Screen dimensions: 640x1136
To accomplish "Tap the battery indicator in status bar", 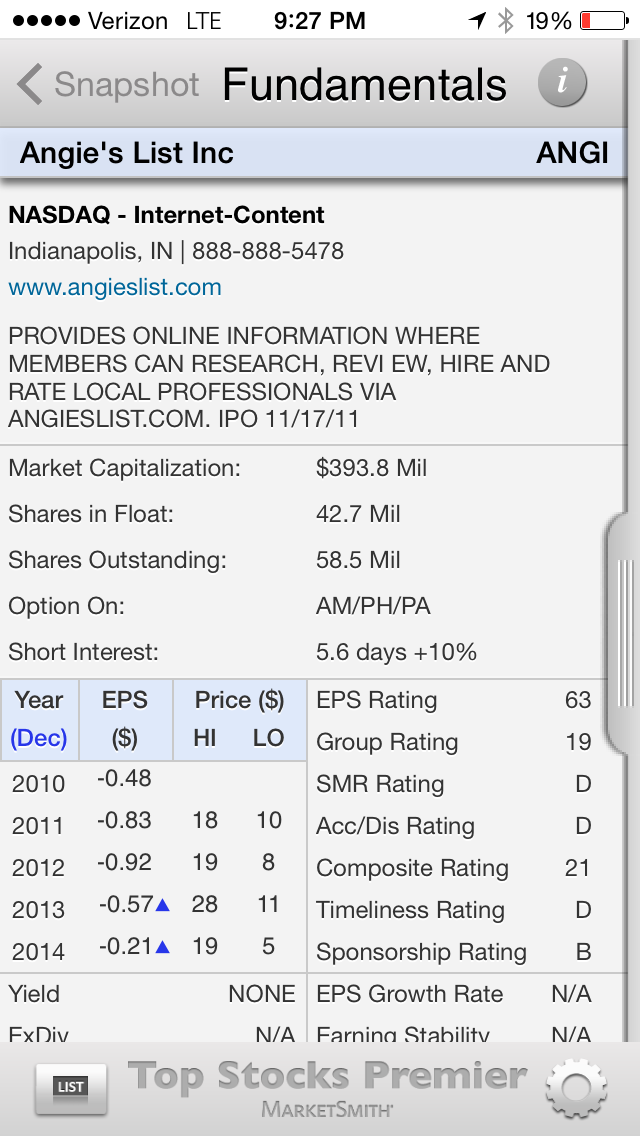I will coord(604,21).
